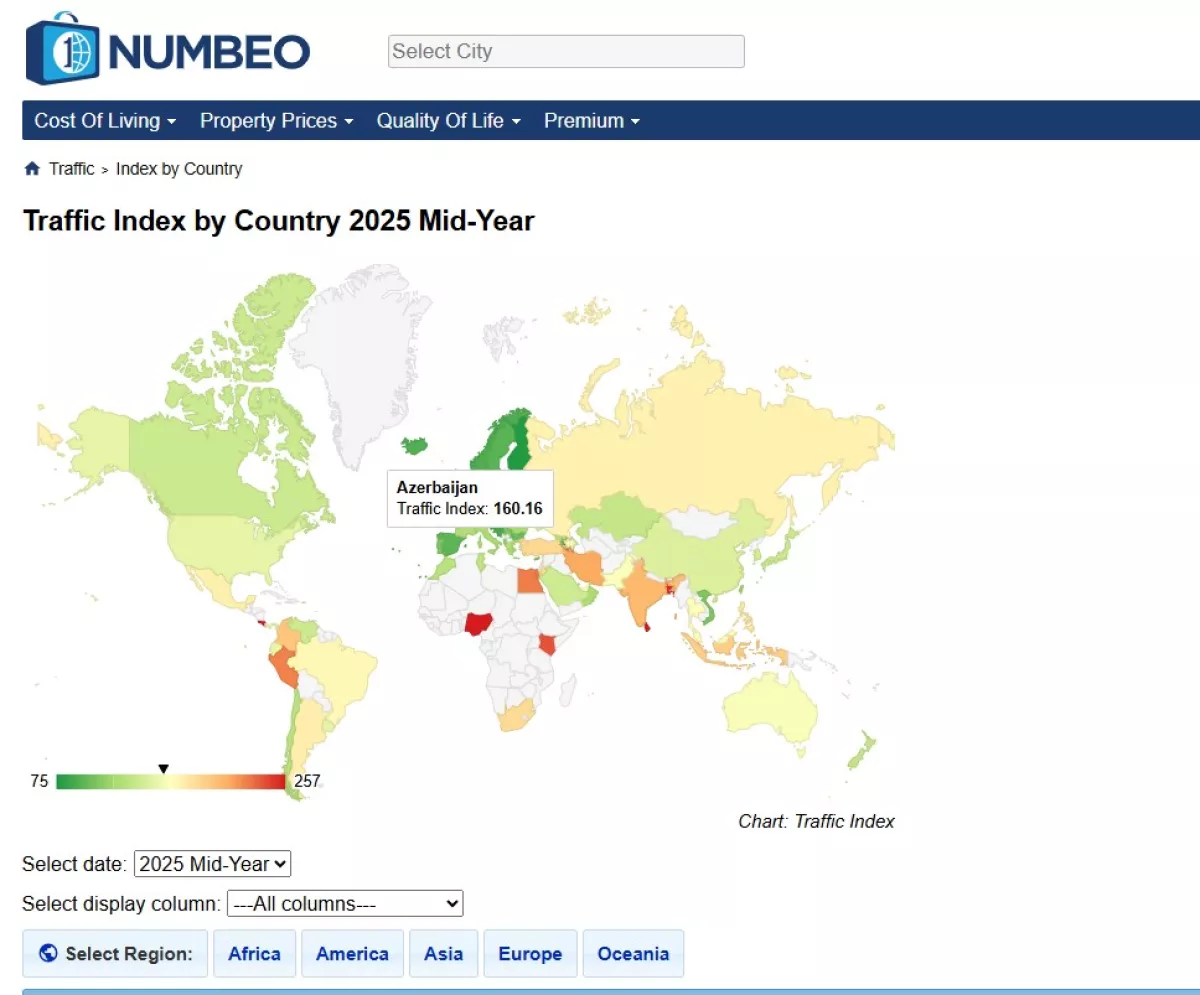Screen dimensions: 1200x995
Task: Click the traffic index color gradient legend
Action: pos(170,782)
